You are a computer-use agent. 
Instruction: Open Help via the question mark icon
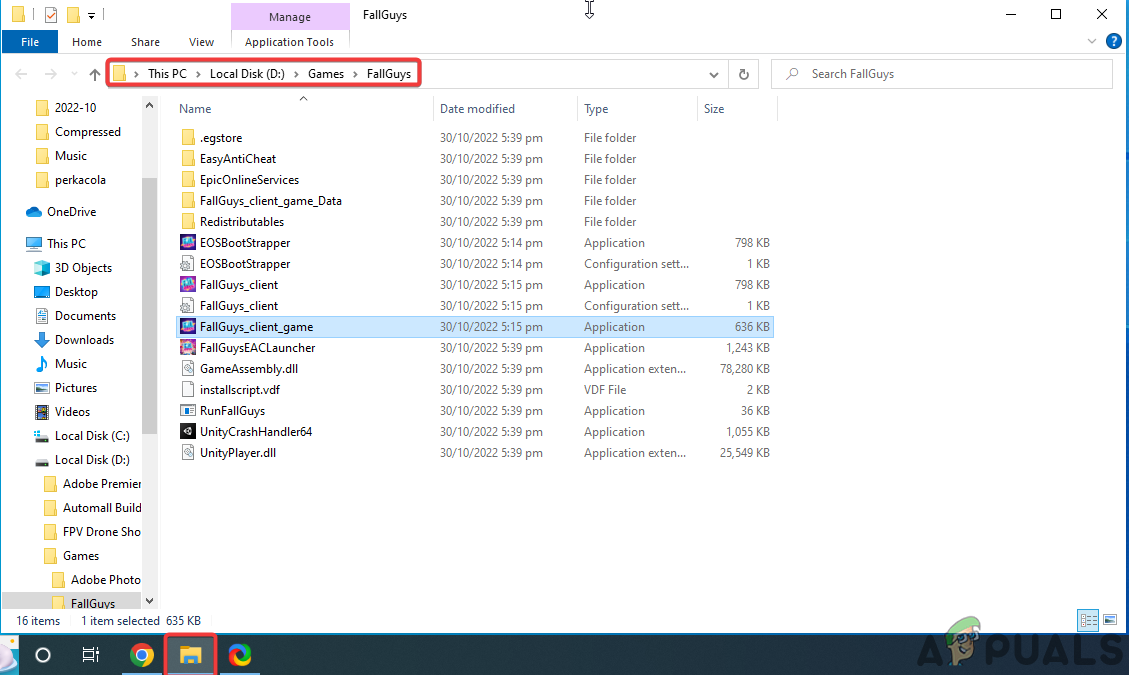1114,41
